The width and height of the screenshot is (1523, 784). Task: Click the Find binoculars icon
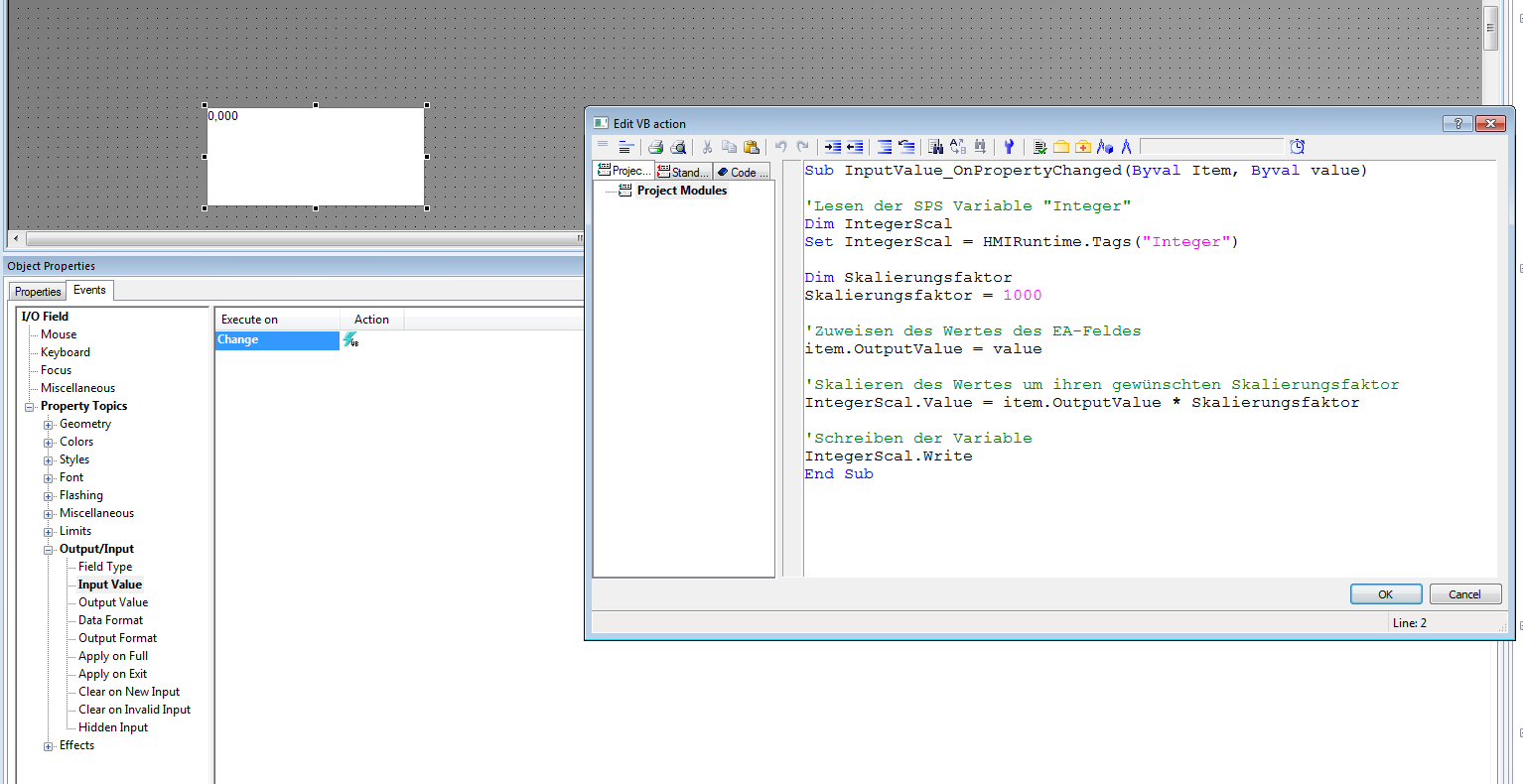935,147
